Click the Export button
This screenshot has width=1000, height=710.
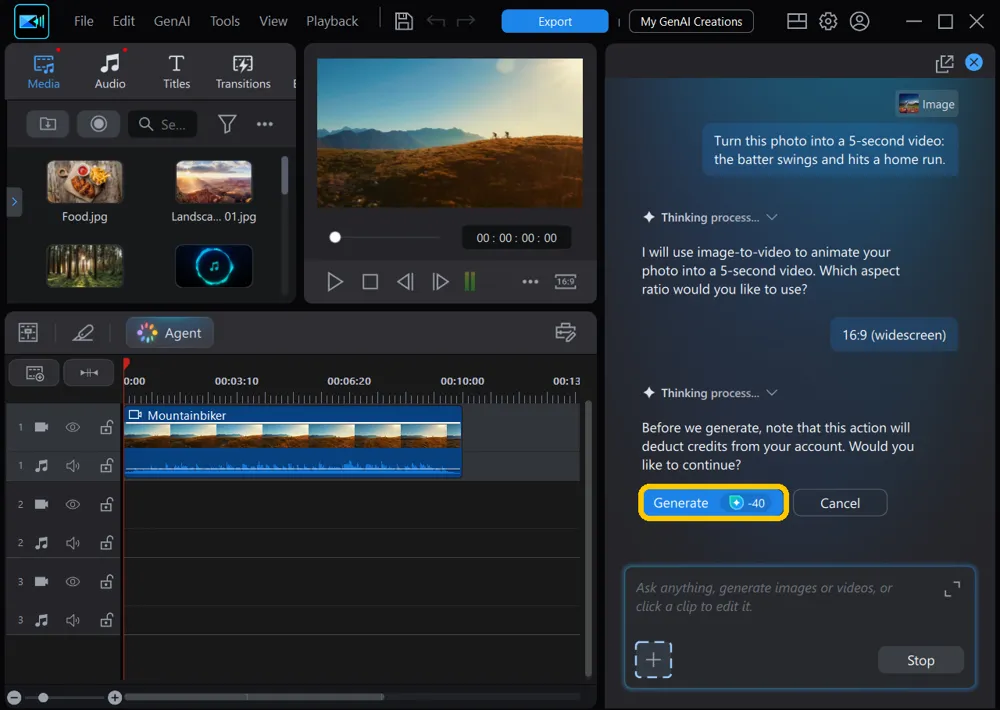click(x=554, y=21)
